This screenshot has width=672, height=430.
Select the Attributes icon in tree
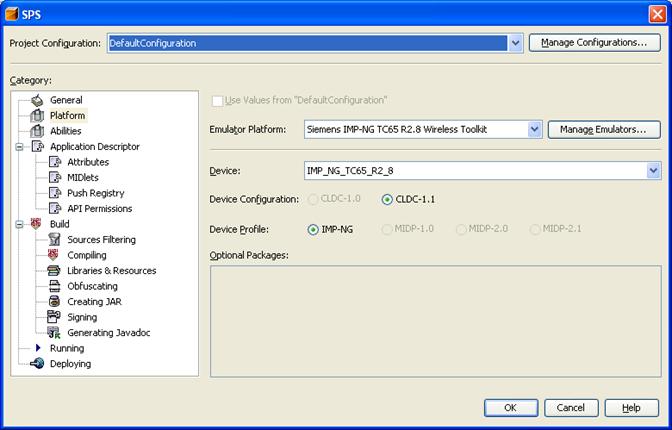[55, 162]
